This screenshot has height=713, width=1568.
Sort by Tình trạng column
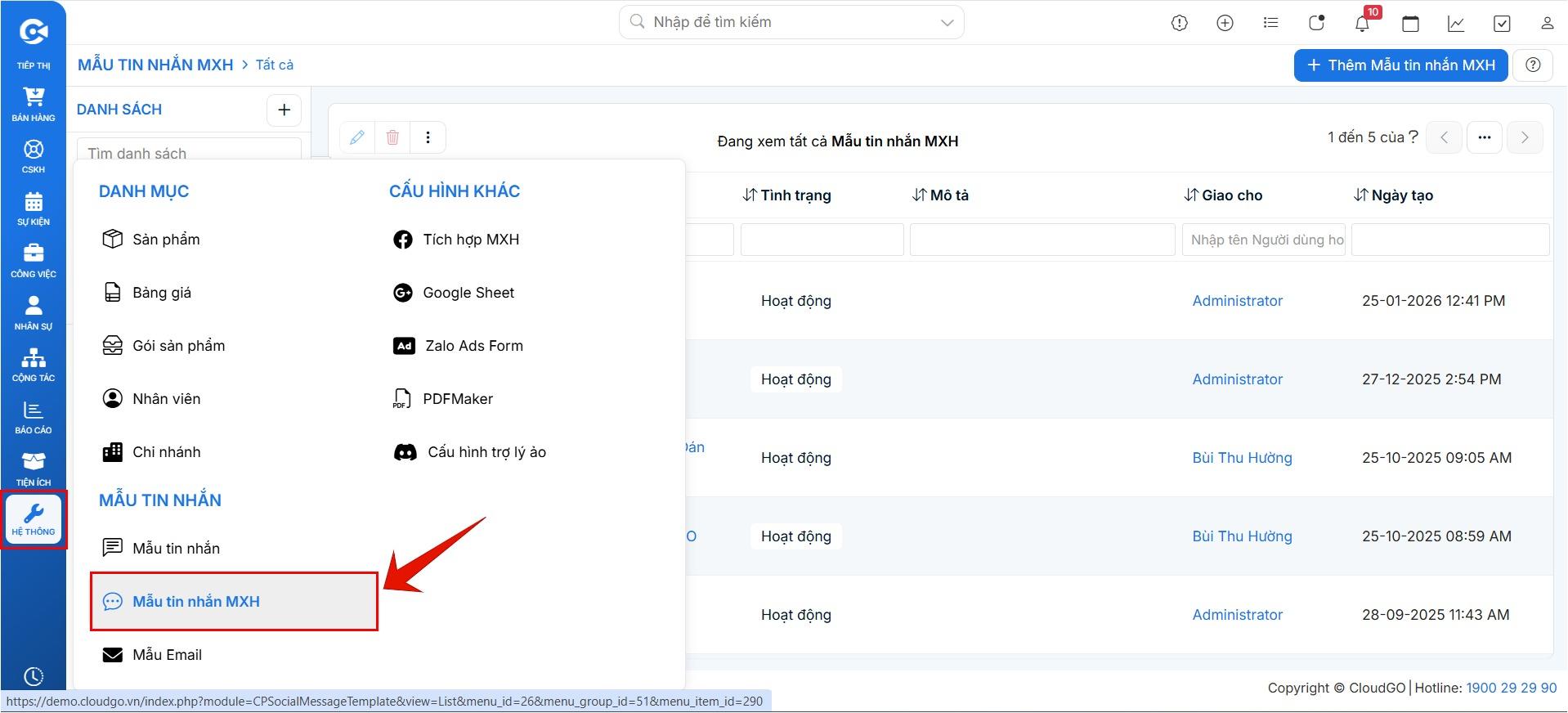786,195
